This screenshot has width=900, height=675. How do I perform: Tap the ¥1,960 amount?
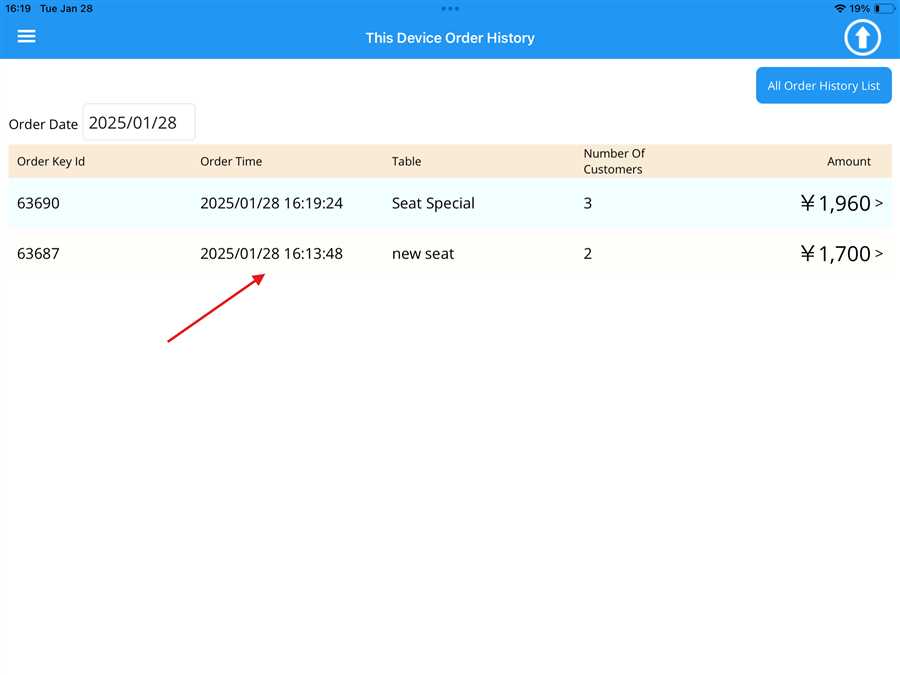pyautogui.click(x=835, y=203)
